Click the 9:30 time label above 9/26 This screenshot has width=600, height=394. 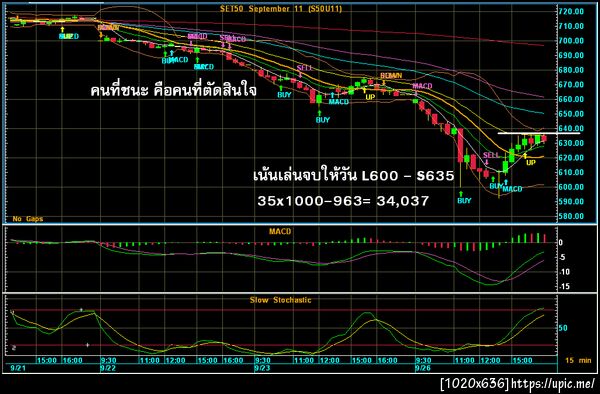(x=423, y=360)
